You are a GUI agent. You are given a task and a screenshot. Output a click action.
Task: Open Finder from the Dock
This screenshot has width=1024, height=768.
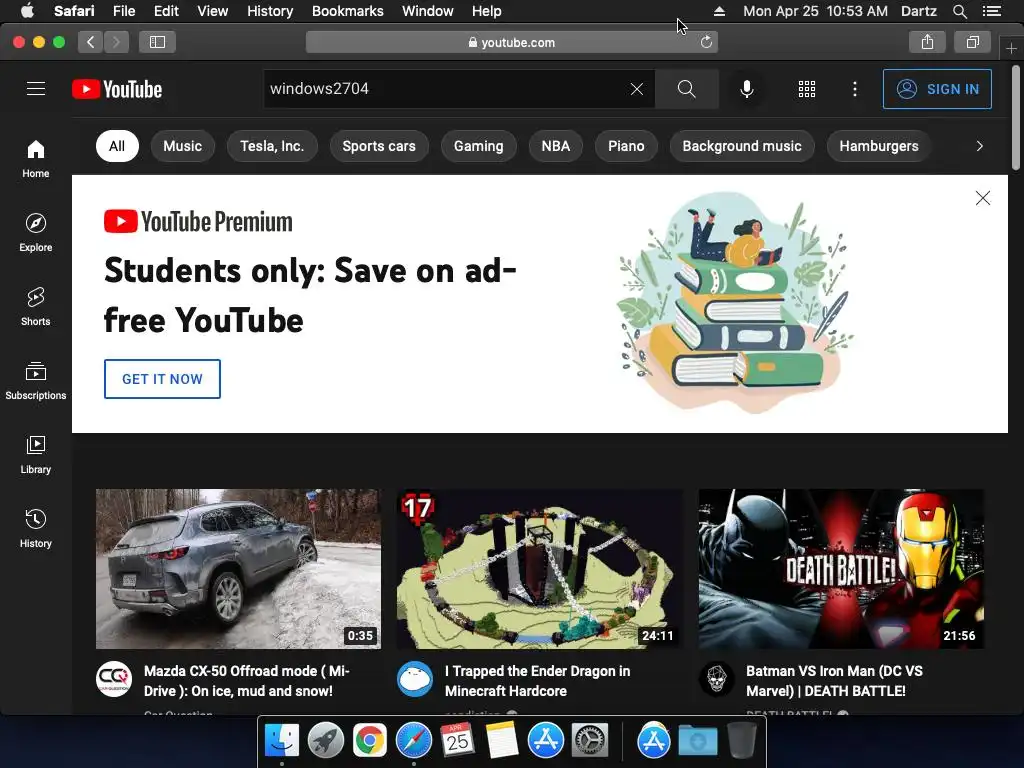point(281,741)
